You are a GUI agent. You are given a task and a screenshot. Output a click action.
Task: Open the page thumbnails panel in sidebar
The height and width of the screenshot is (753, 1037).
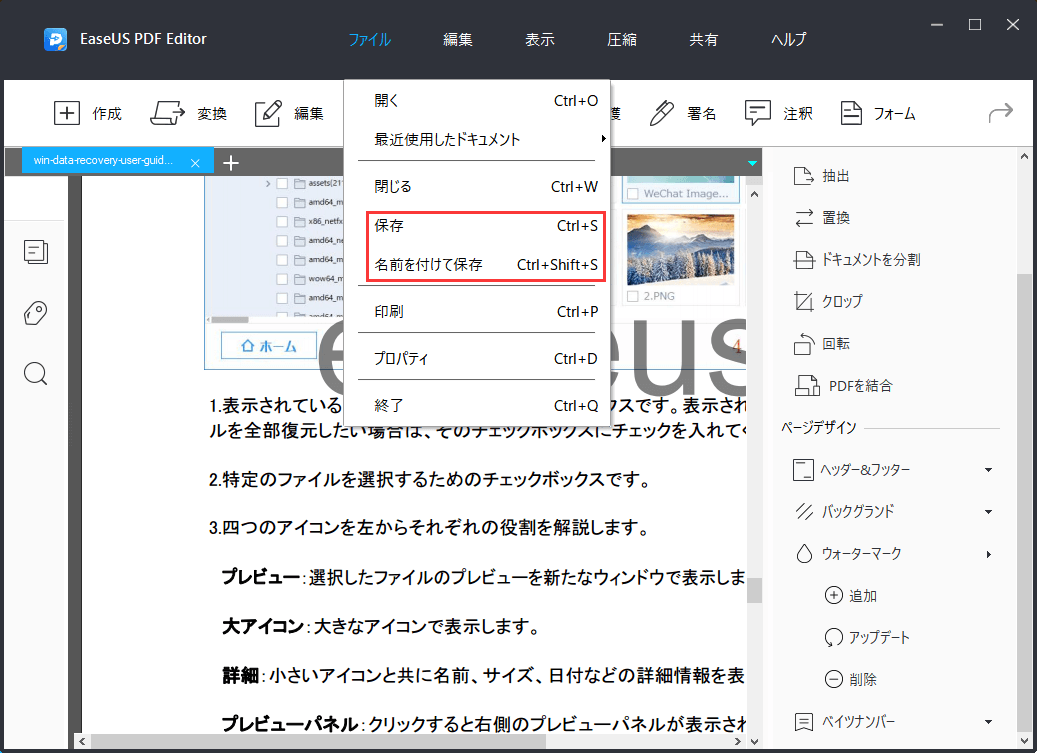(36, 252)
